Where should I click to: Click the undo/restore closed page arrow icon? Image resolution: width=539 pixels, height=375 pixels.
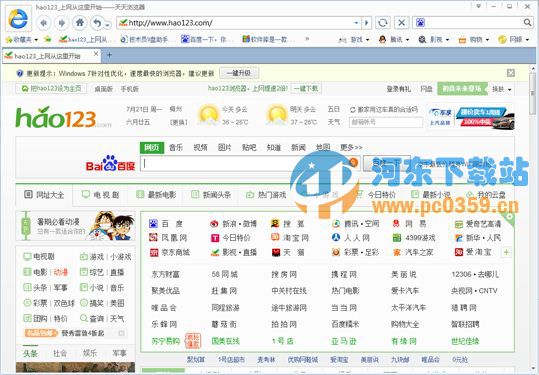tap(98, 23)
